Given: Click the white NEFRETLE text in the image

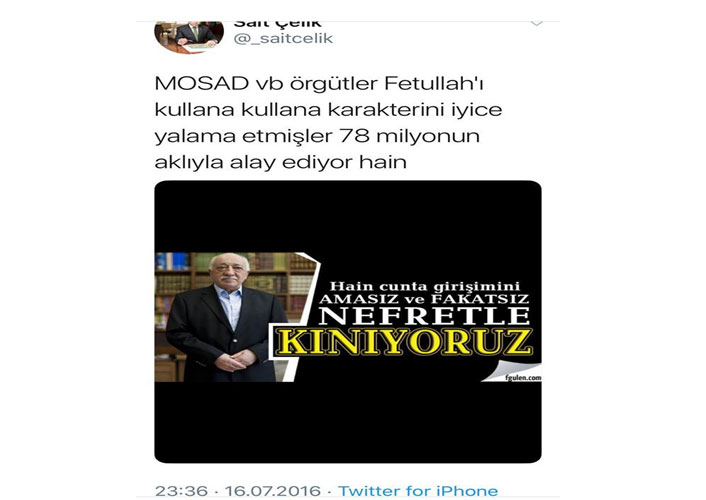Looking at the screenshot, I should (424, 316).
